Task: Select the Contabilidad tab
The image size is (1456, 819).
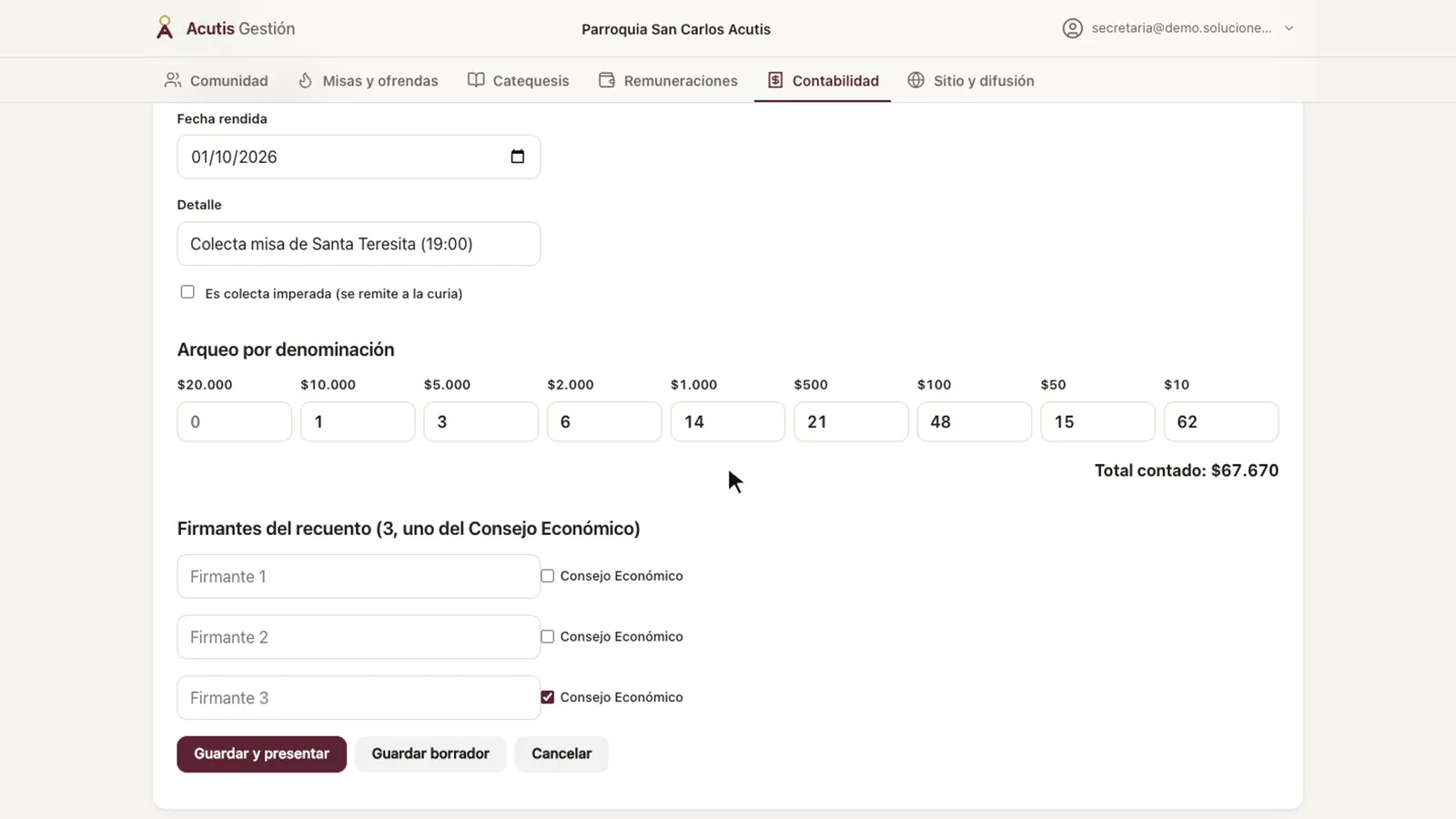Action: tap(823, 80)
